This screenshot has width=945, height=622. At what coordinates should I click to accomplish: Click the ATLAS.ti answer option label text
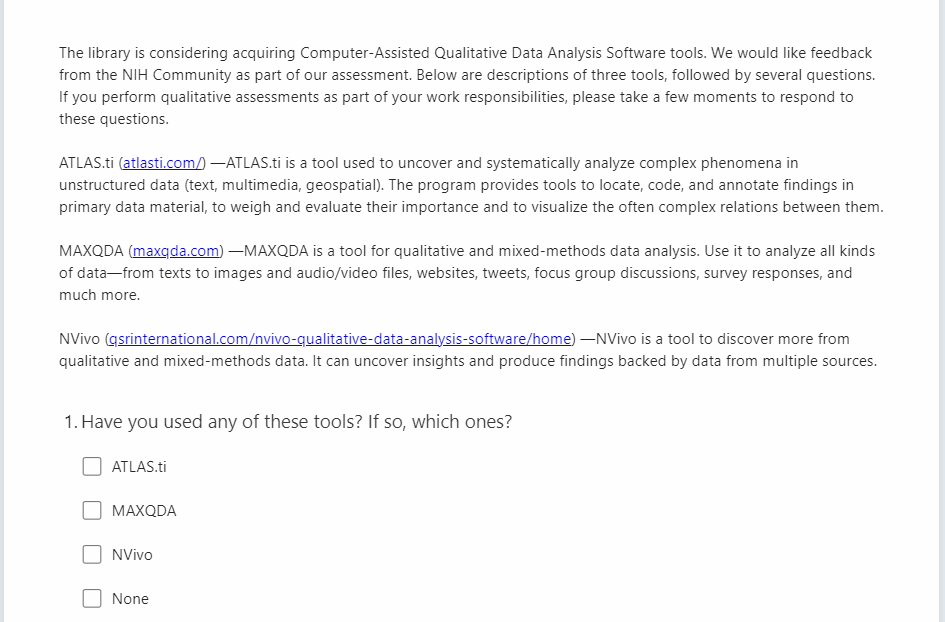coord(139,467)
